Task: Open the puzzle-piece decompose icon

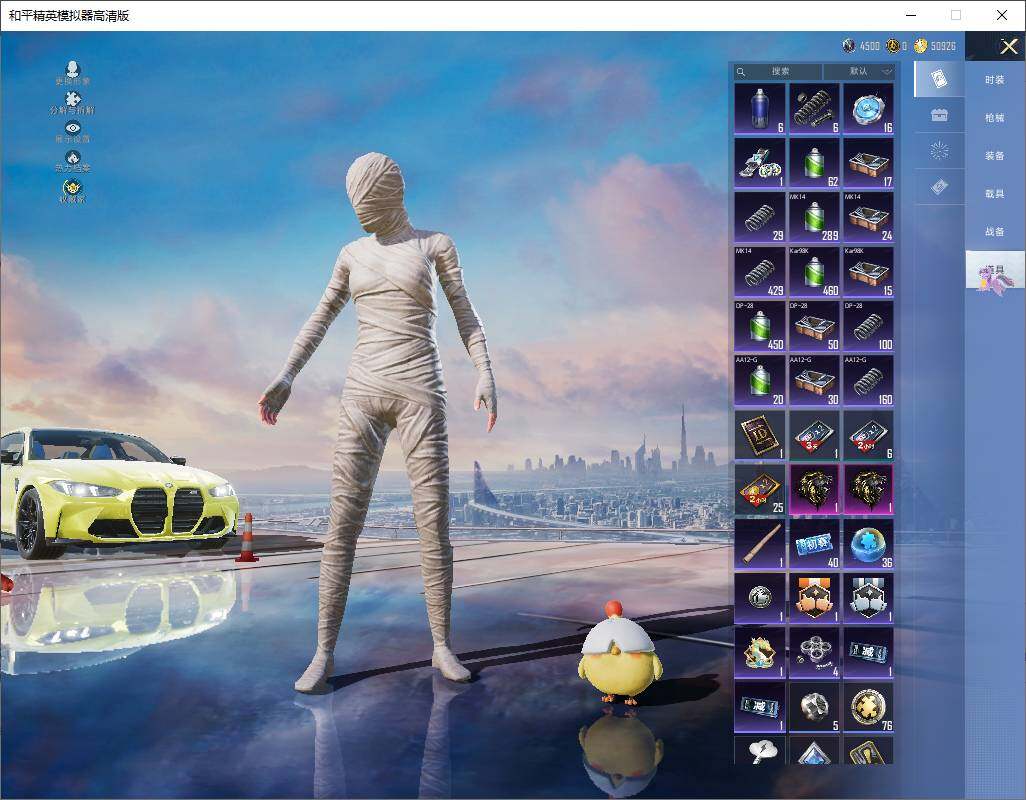Action: pyautogui.click(x=73, y=98)
